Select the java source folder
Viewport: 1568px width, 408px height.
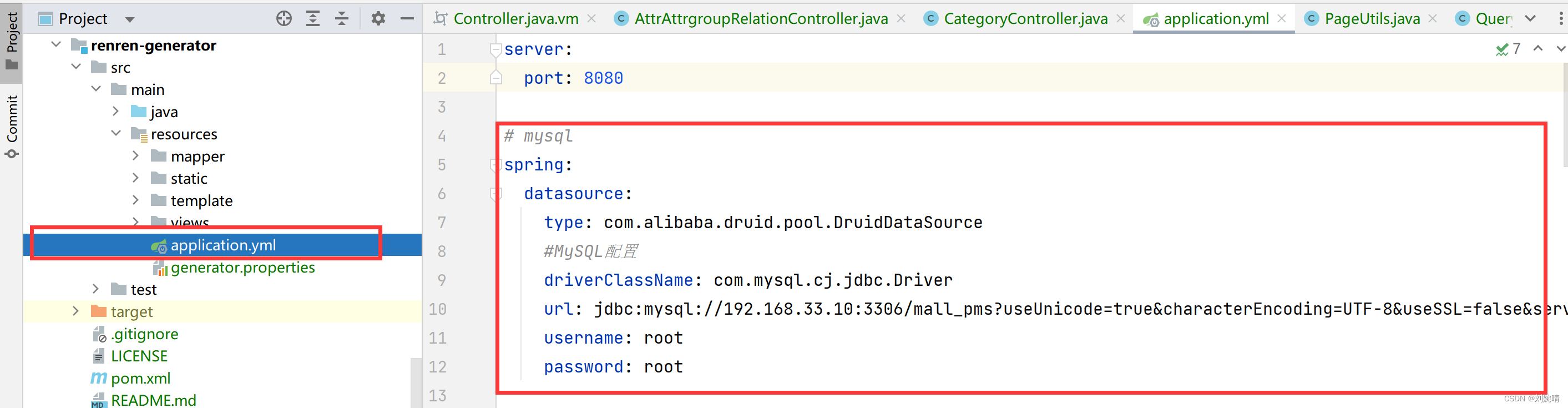click(155, 112)
